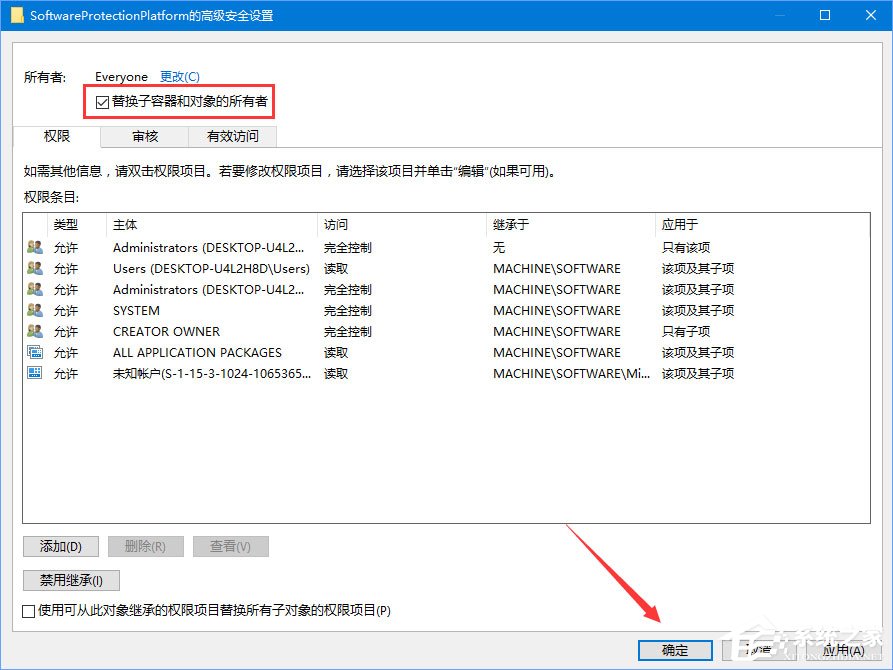Click the 更改(C) link next to Everyone
The width and height of the screenshot is (893, 670).
[x=179, y=76]
